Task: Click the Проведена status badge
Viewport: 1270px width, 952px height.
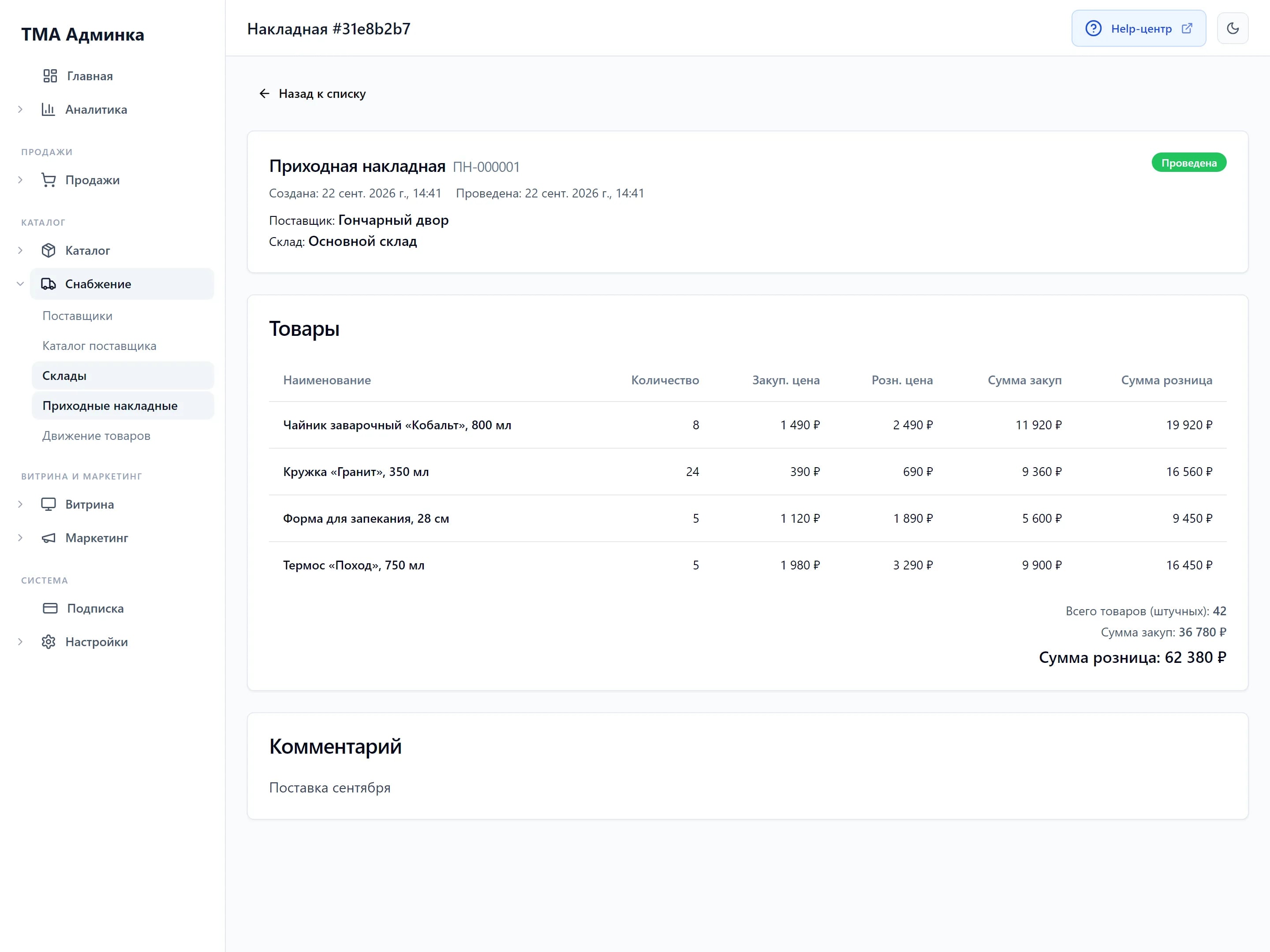Action: coord(1188,163)
